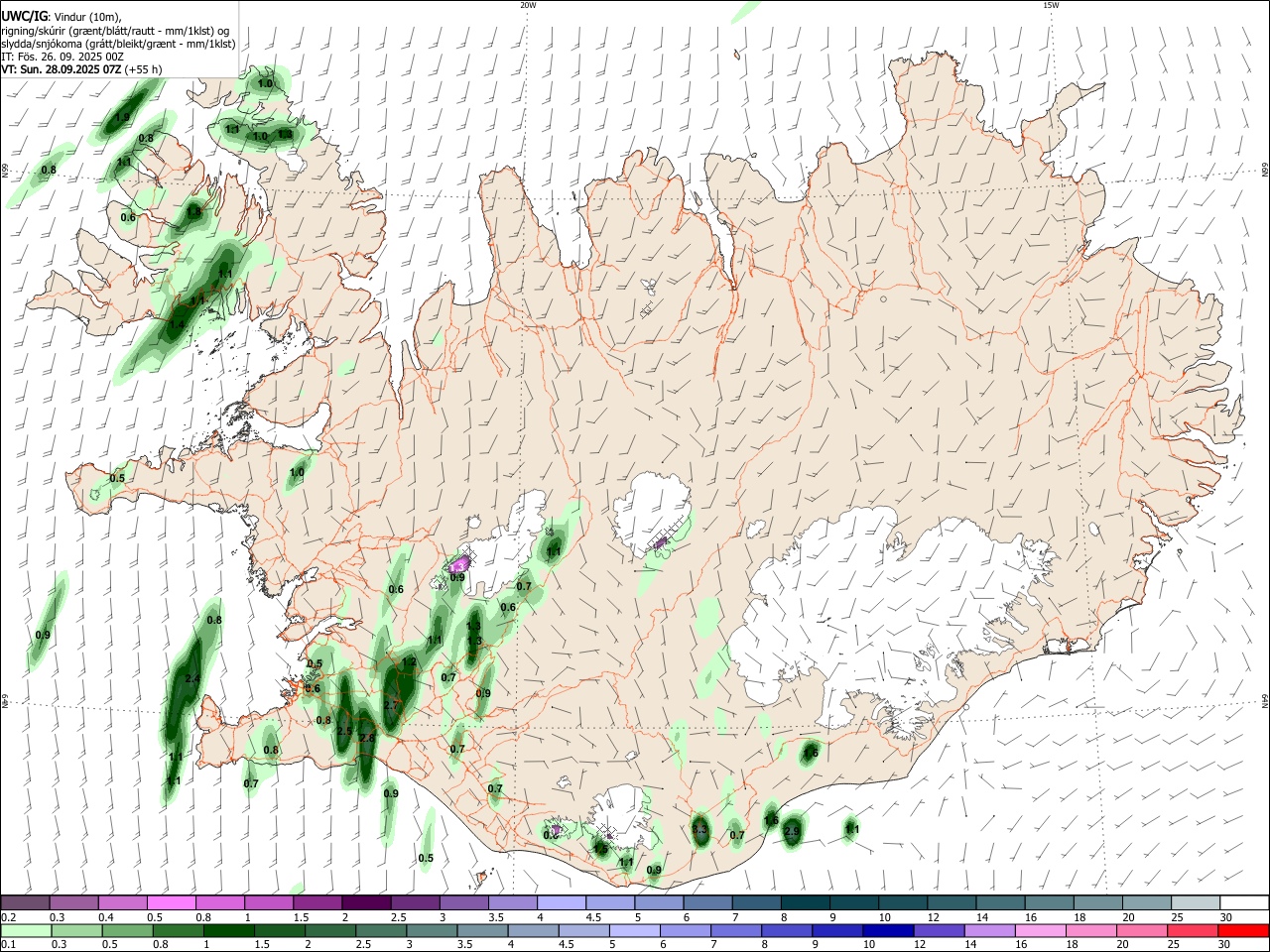Click the '20W' longitude label

click(528, 5)
